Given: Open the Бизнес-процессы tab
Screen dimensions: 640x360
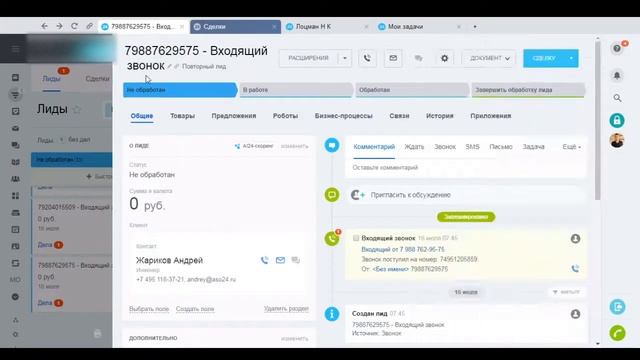Looking at the screenshot, I should (344, 116).
